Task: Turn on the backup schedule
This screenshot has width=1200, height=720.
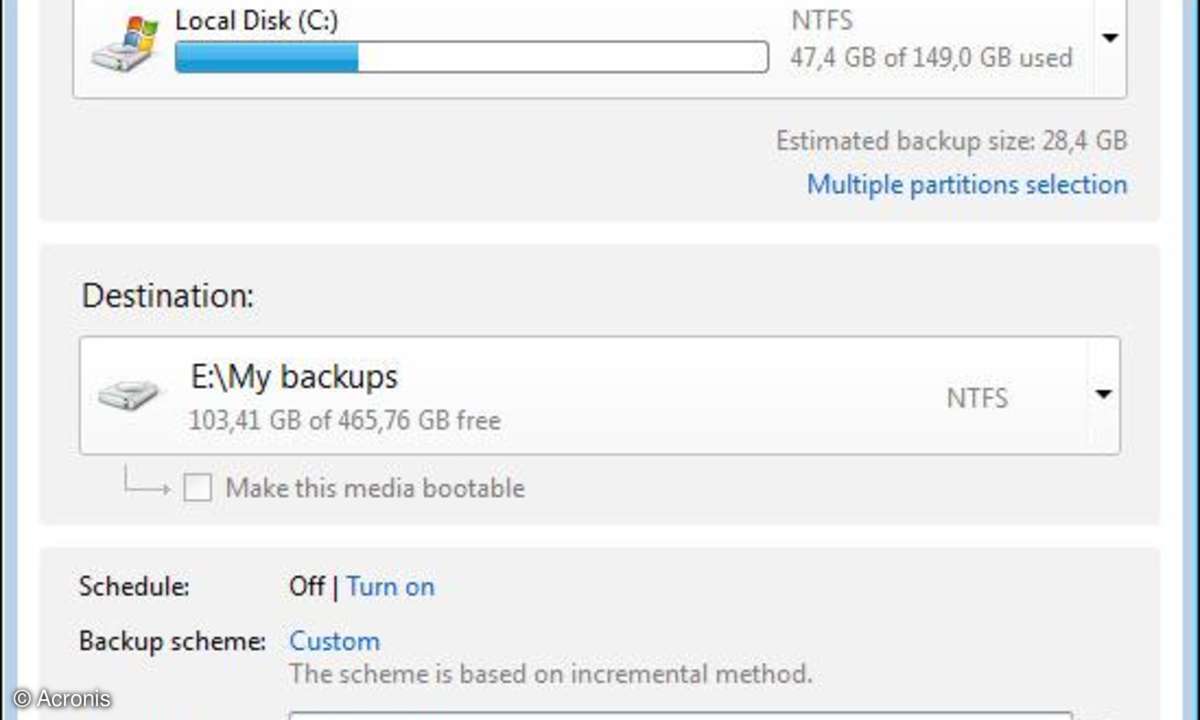Action: [391, 586]
